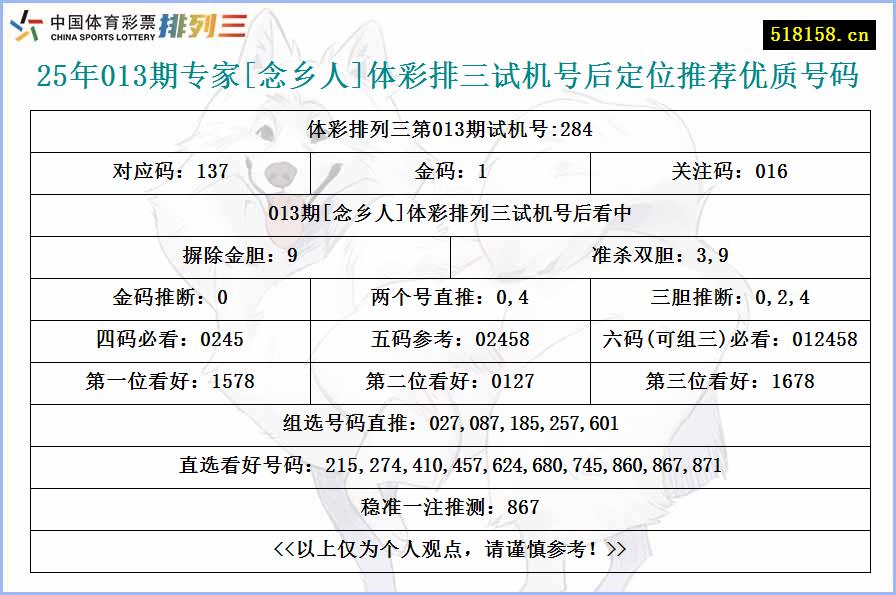Click the 金码推断: 0 cell
896x595 pixels.
pos(168,298)
